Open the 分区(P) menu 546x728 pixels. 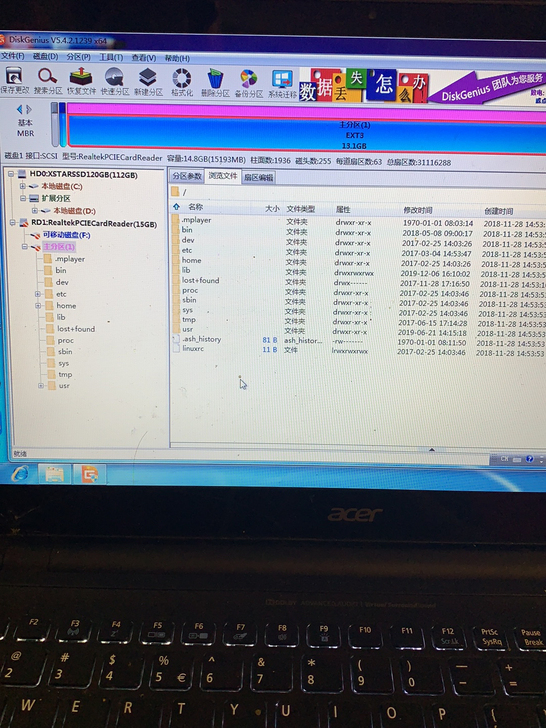click(78, 57)
